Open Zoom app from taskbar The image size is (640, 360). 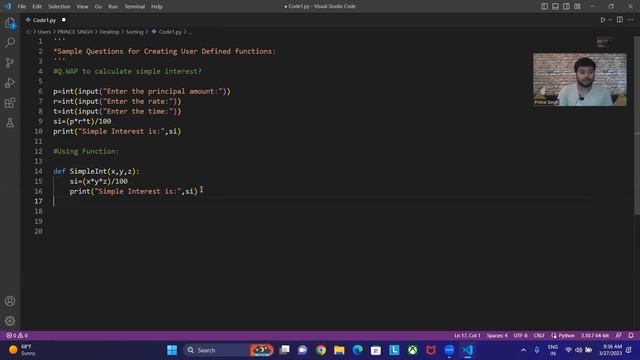tap(449, 350)
